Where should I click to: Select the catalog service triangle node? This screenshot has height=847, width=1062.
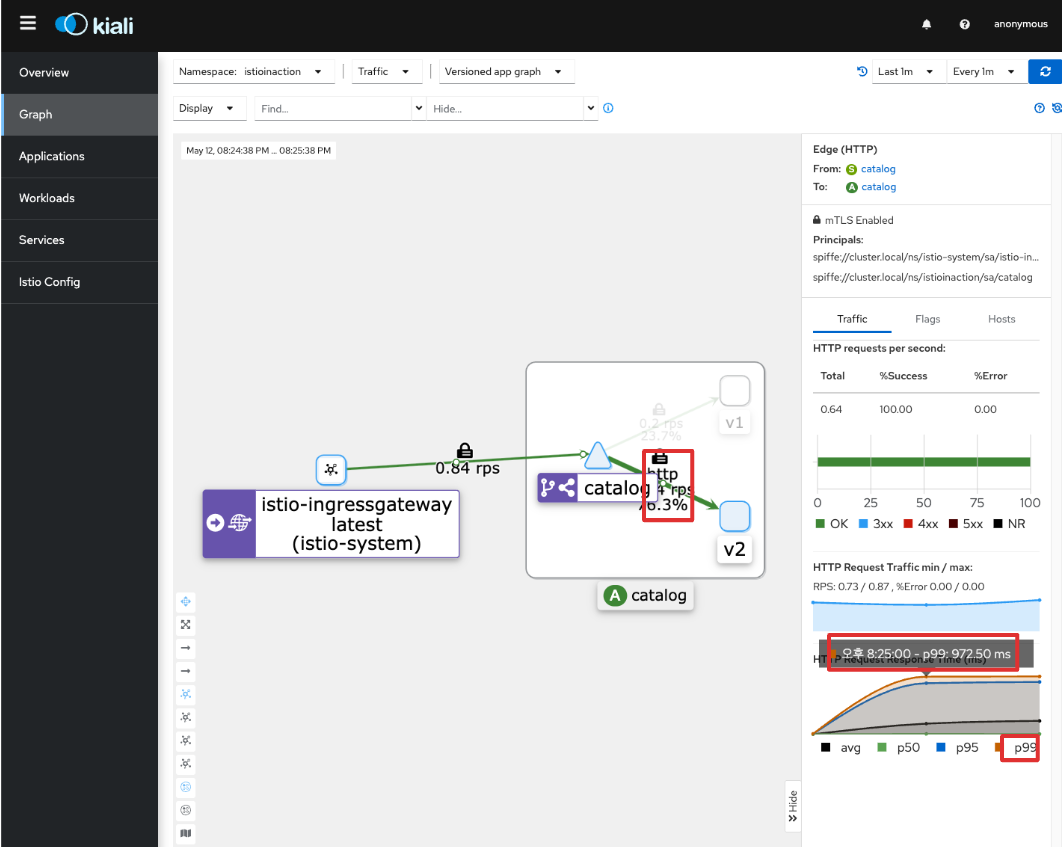[x=597, y=456]
